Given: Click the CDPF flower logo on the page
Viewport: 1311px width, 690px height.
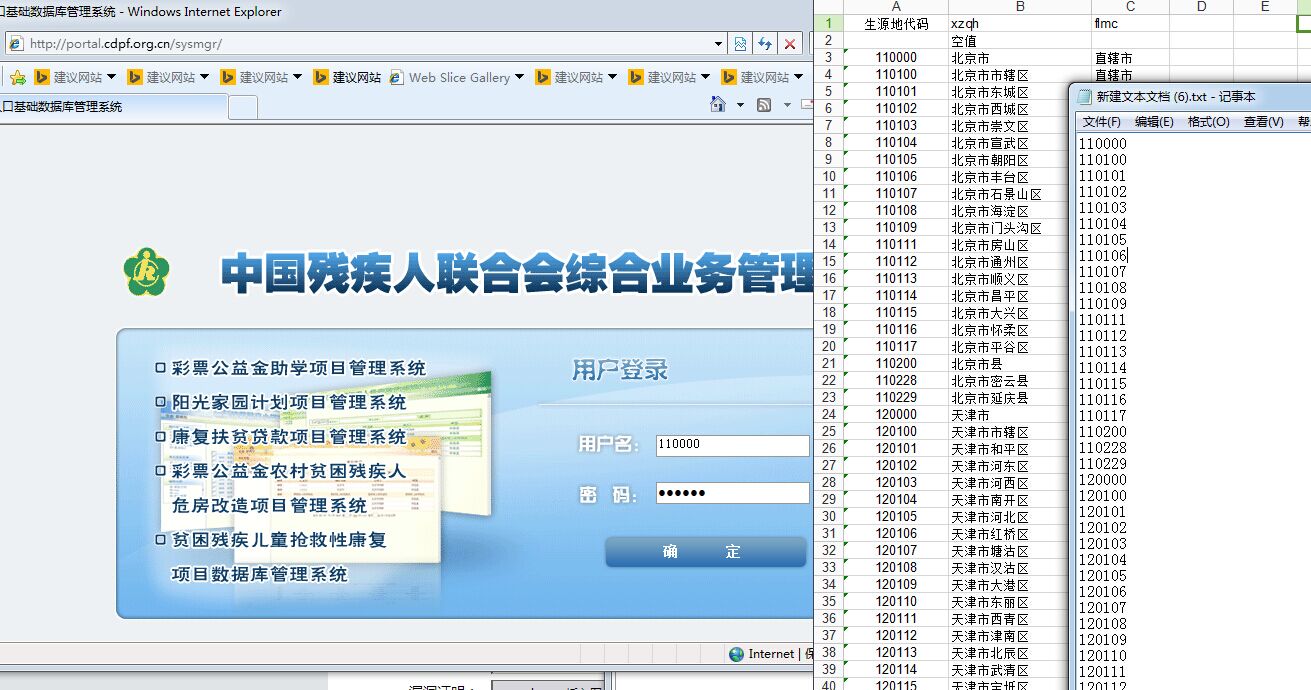Looking at the screenshot, I should click(145, 271).
